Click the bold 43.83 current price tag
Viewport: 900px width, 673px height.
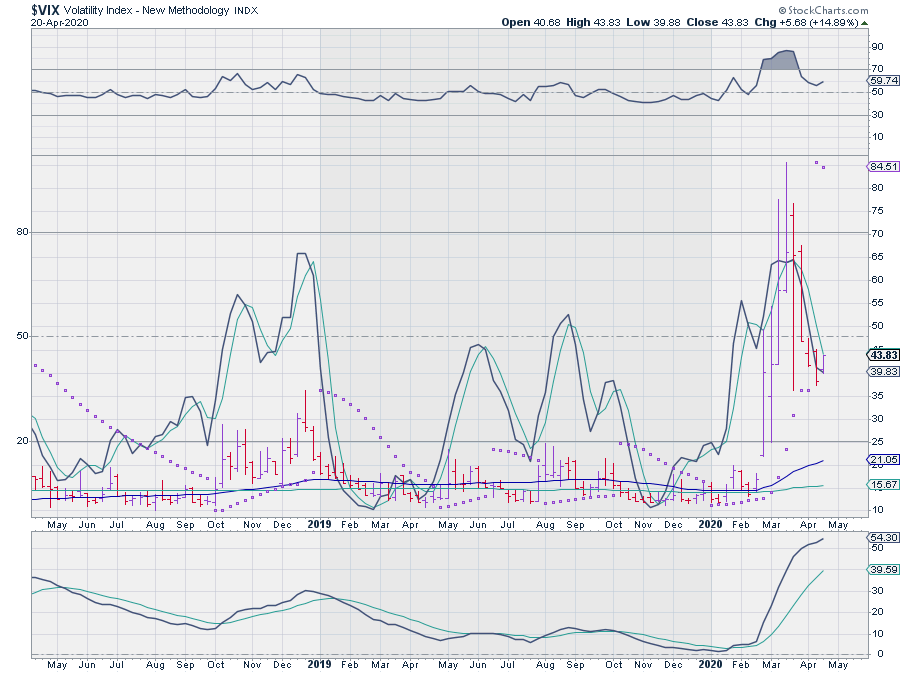(882, 354)
